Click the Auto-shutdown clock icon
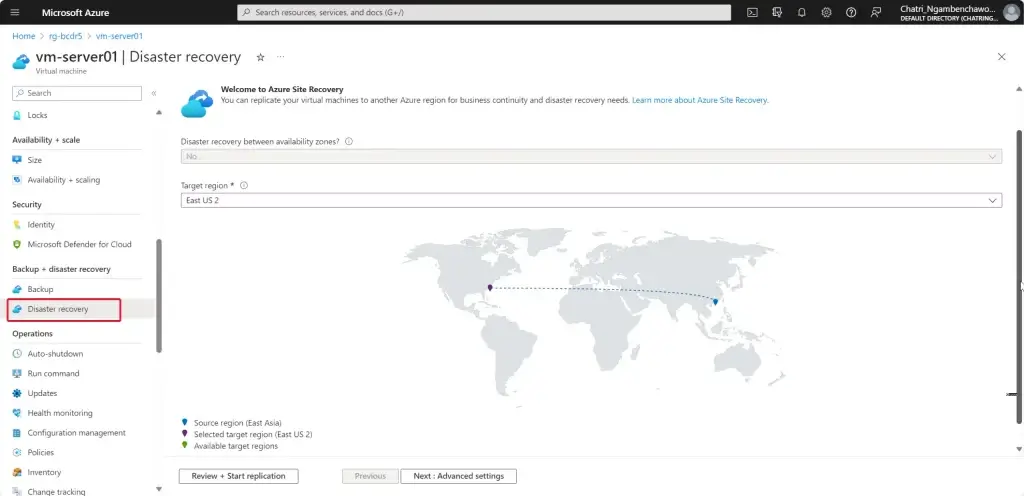The image size is (1024, 496). tap(17, 354)
